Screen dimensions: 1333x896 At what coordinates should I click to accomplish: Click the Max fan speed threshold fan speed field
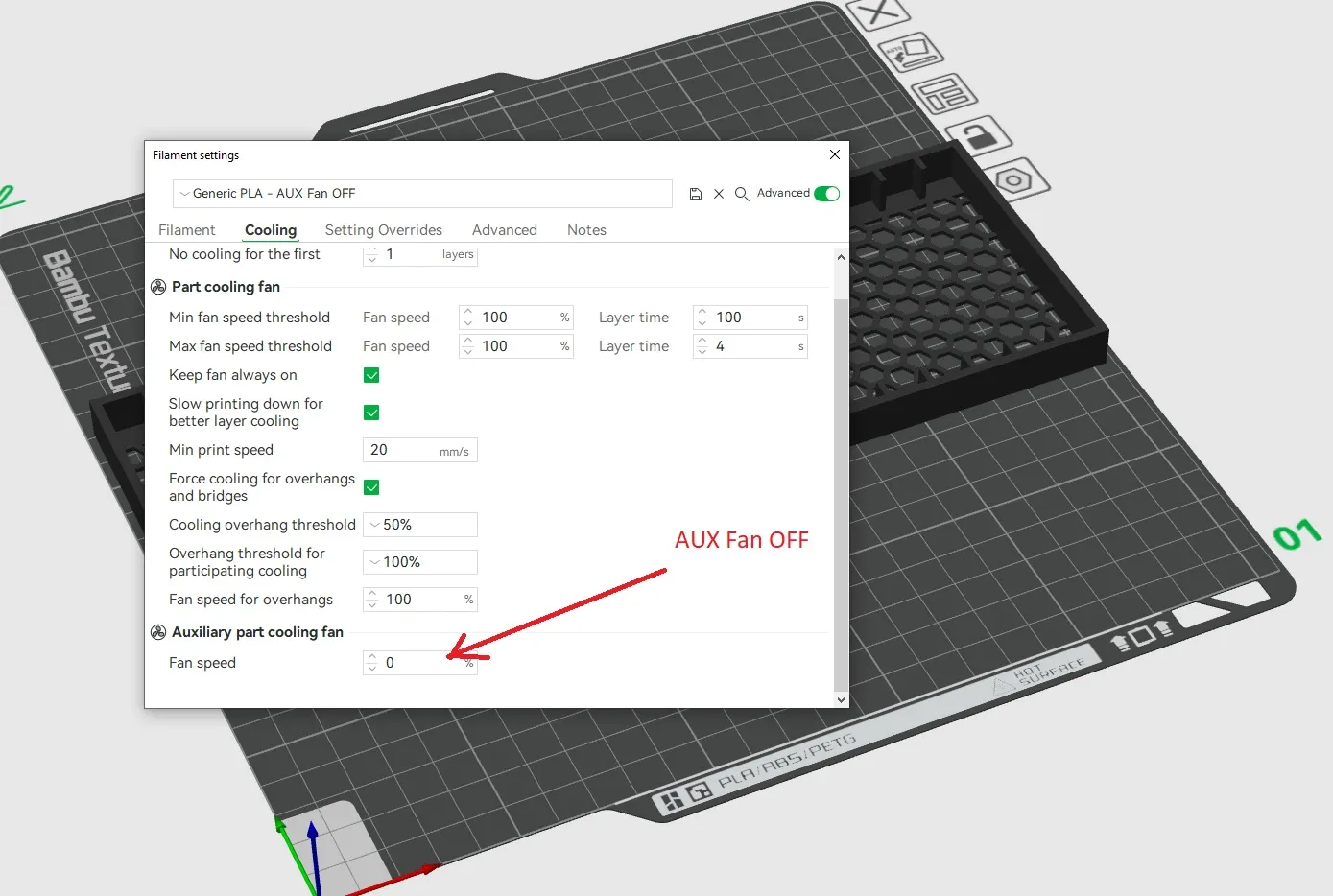point(518,346)
